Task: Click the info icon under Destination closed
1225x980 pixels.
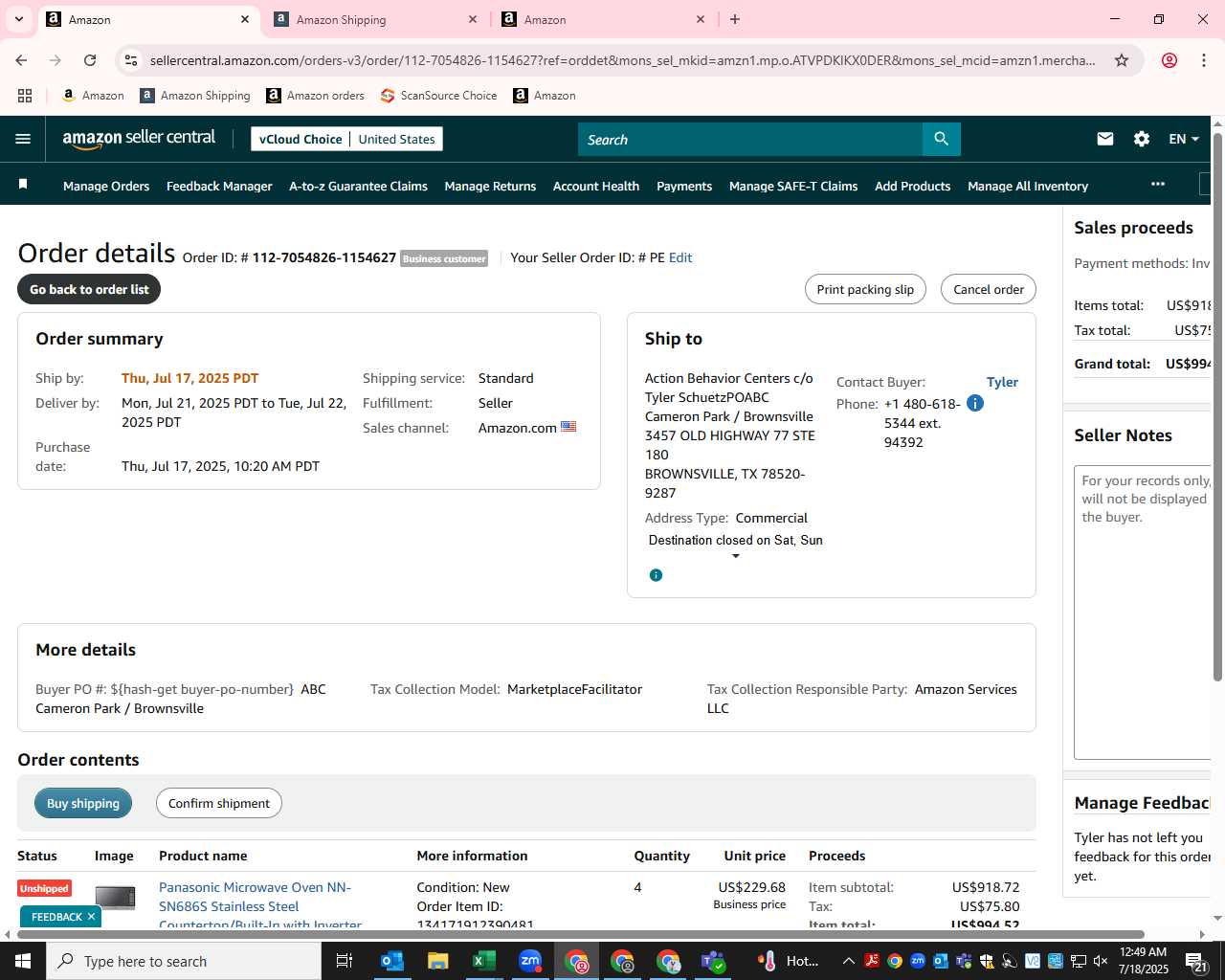Action: click(656, 575)
